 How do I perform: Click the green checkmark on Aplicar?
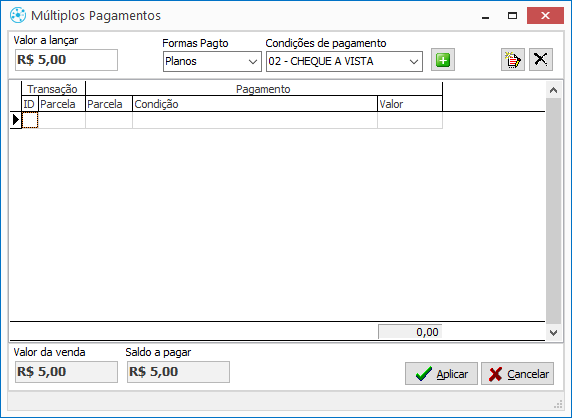tap(424, 374)
